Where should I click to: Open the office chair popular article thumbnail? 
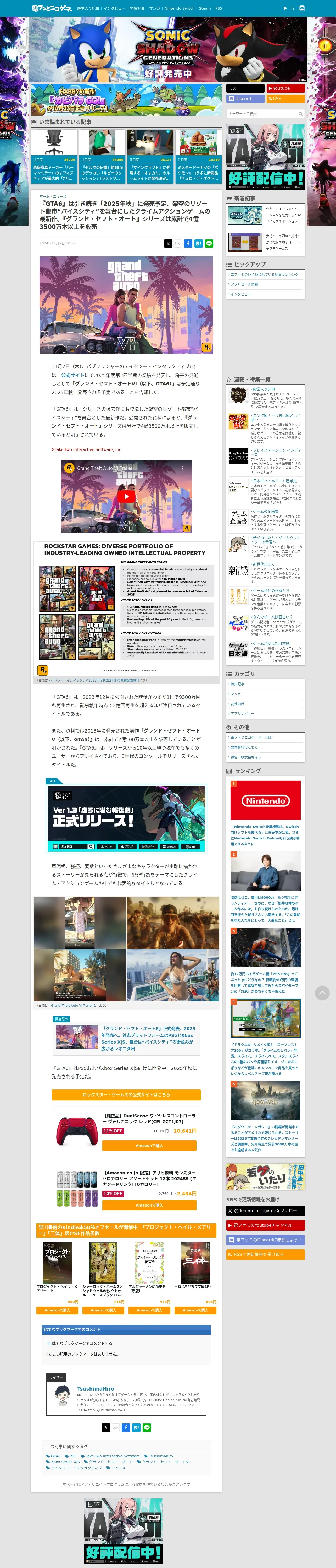tap(54, 142)
